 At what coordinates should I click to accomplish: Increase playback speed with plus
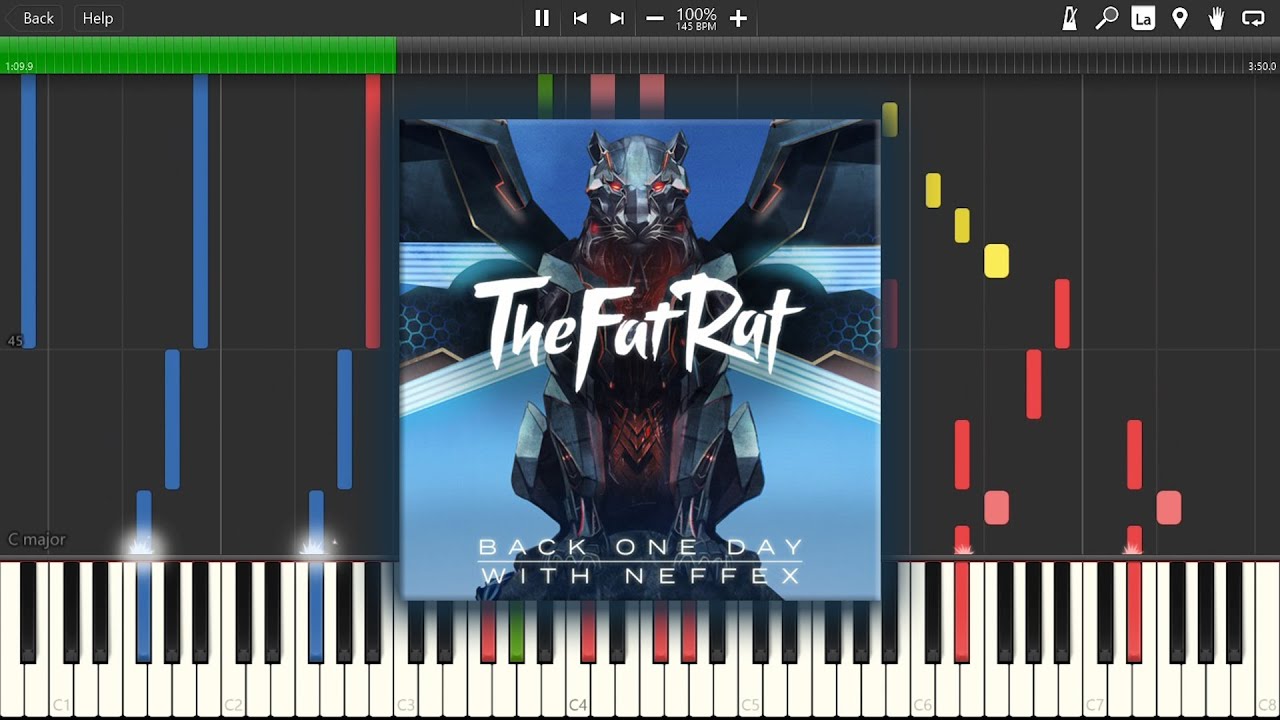(738, 18)
